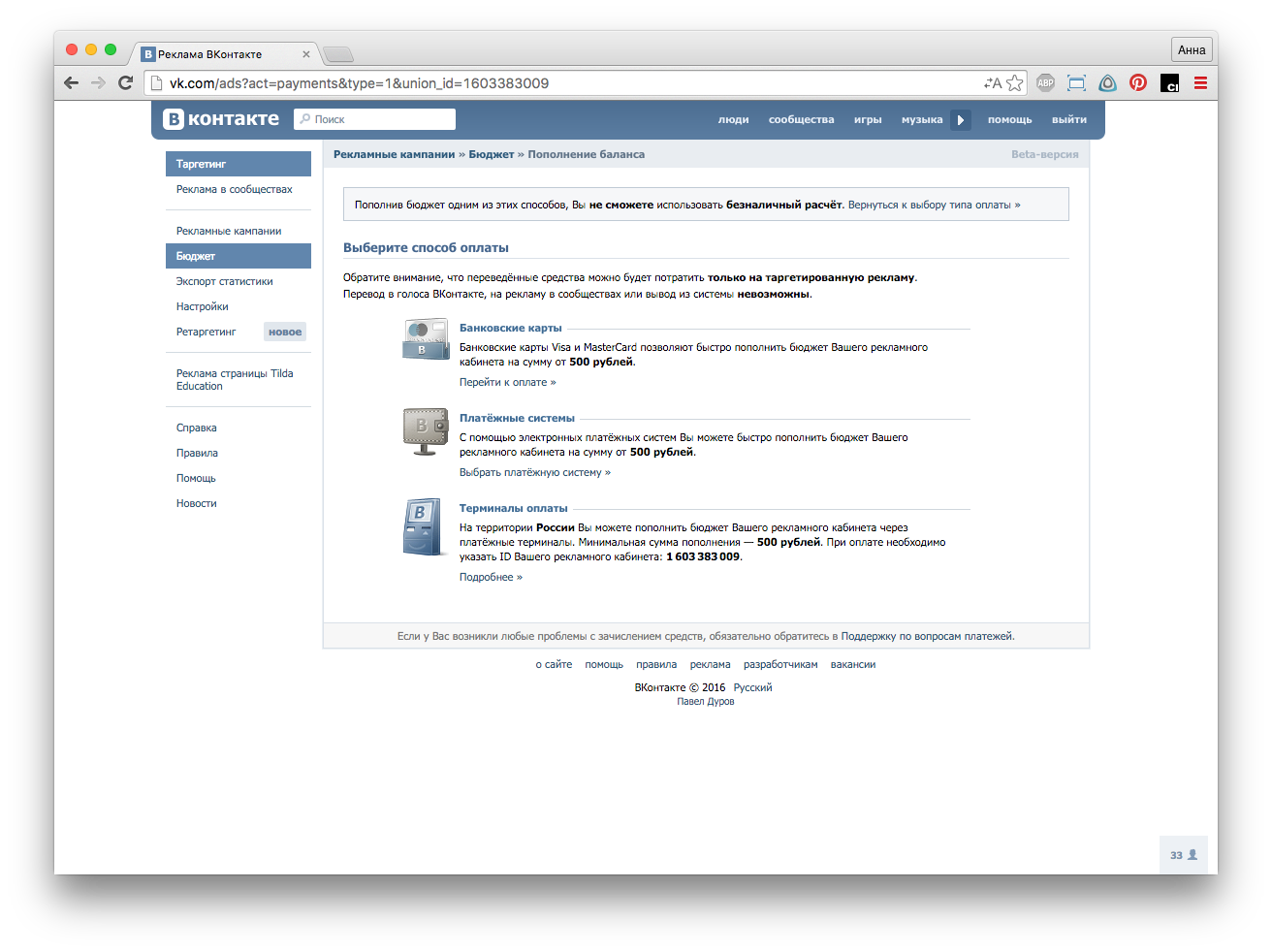The image size is (1272, 952).
Task: Reload the page
Action: [x=125, y=83]
